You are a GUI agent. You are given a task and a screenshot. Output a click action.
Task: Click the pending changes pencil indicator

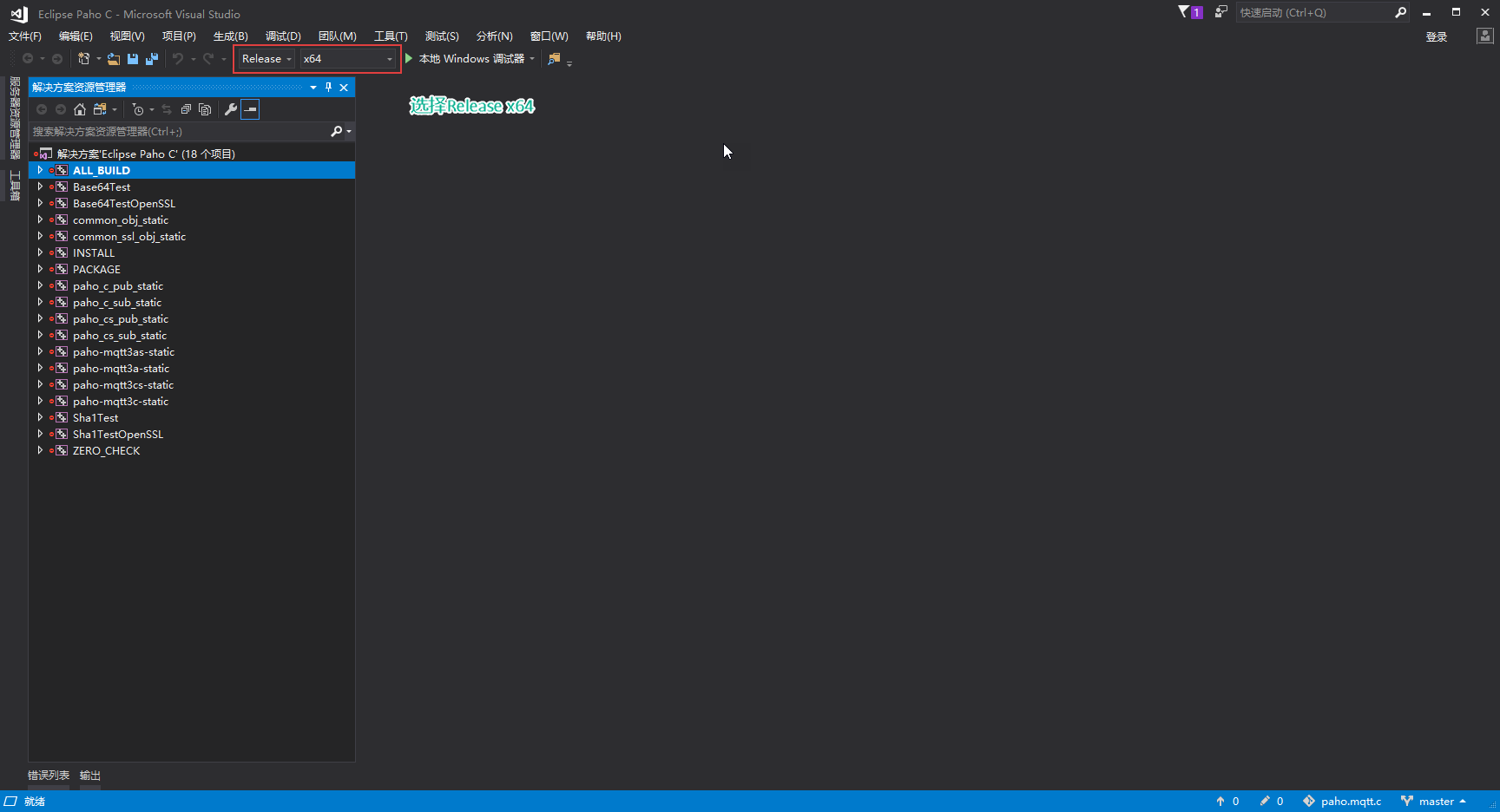(x=1272, y=802)
